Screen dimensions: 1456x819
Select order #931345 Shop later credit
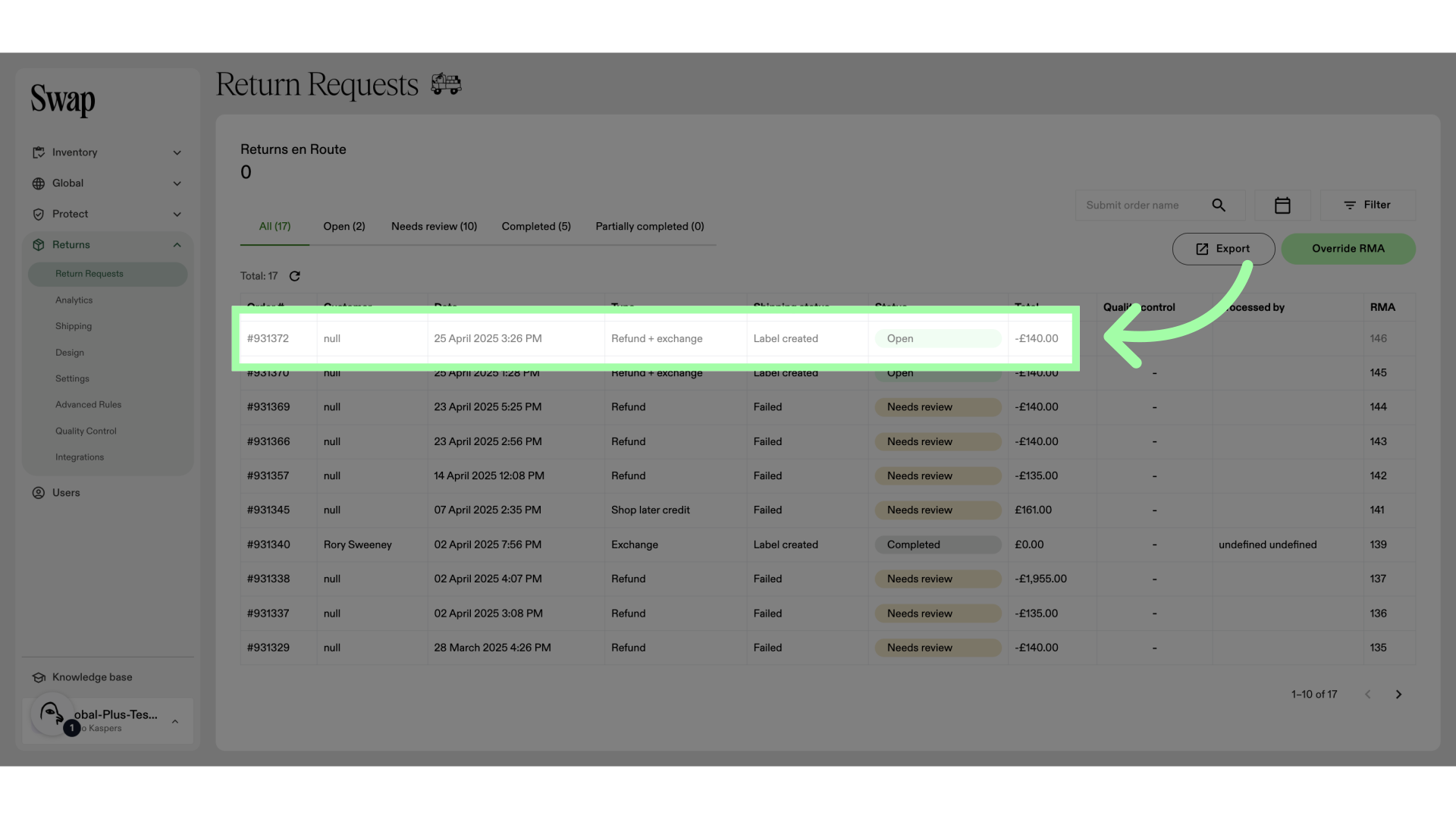pos(827,510)
